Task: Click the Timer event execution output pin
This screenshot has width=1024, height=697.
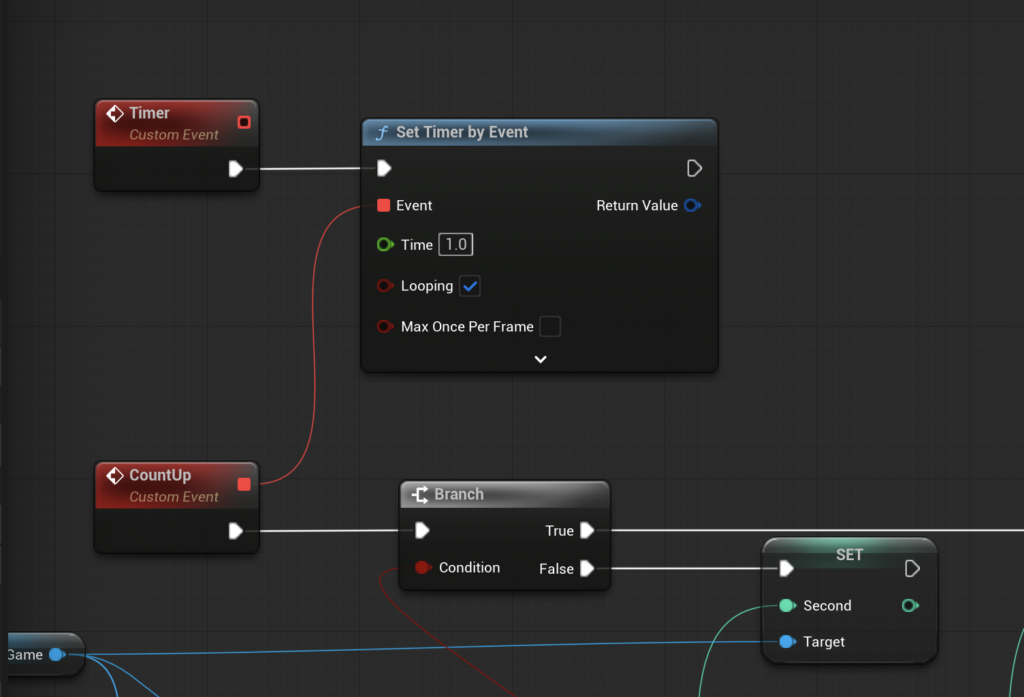Action: pyautogui.click(x=236, y=169)
